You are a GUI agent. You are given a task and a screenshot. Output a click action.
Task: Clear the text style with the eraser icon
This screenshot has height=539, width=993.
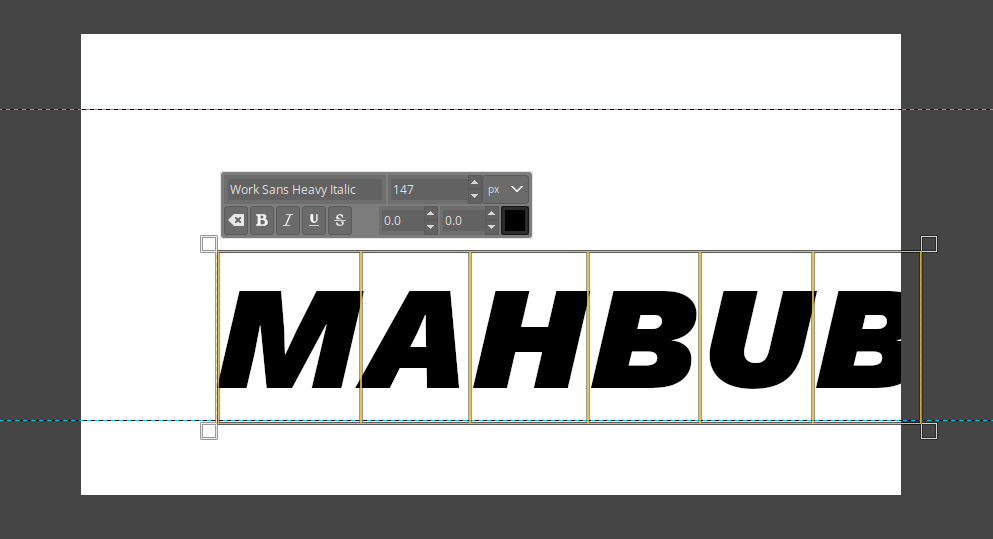tap(236, 220)
